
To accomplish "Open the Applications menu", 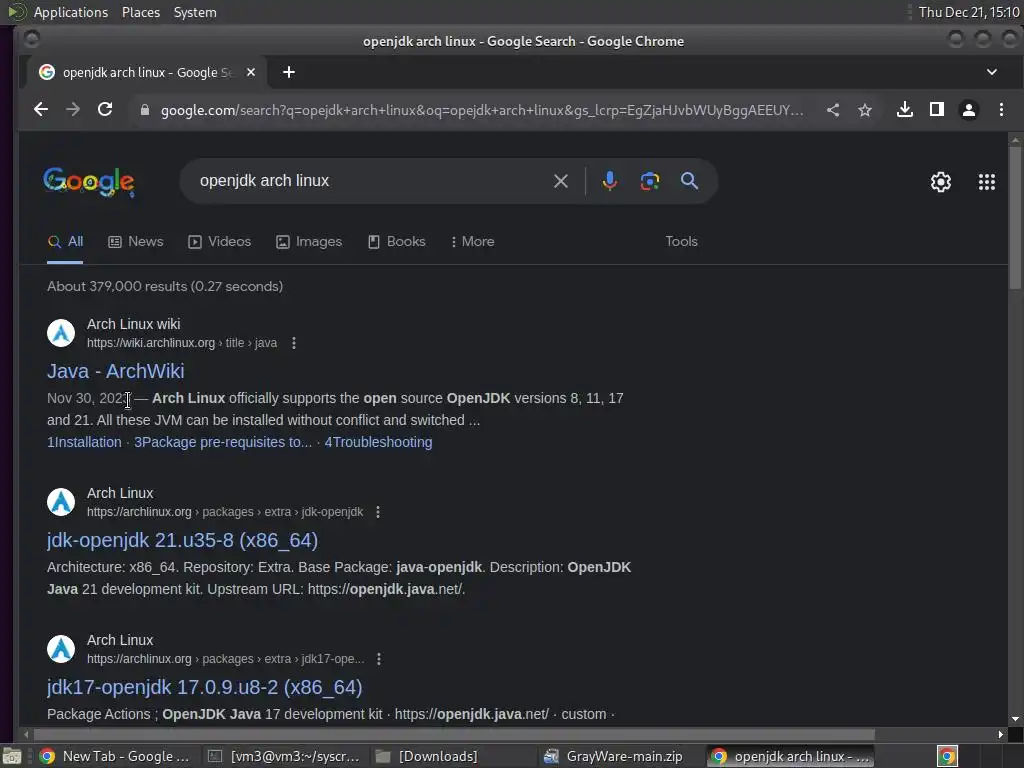I will tap(71, 12).
